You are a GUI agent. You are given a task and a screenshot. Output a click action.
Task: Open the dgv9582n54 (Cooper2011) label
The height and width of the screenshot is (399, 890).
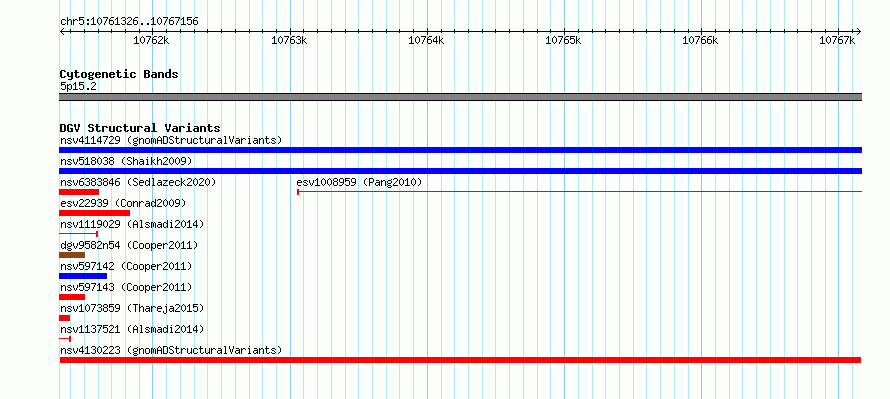click(129, 245)
